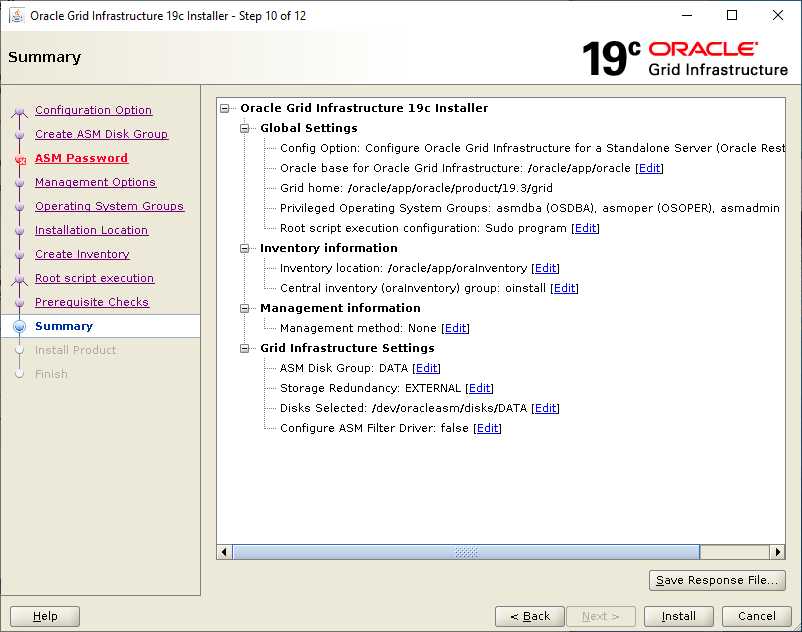802x632 pixels.
Task: Click the Summary current step circle icon
Action: (20, 326)
